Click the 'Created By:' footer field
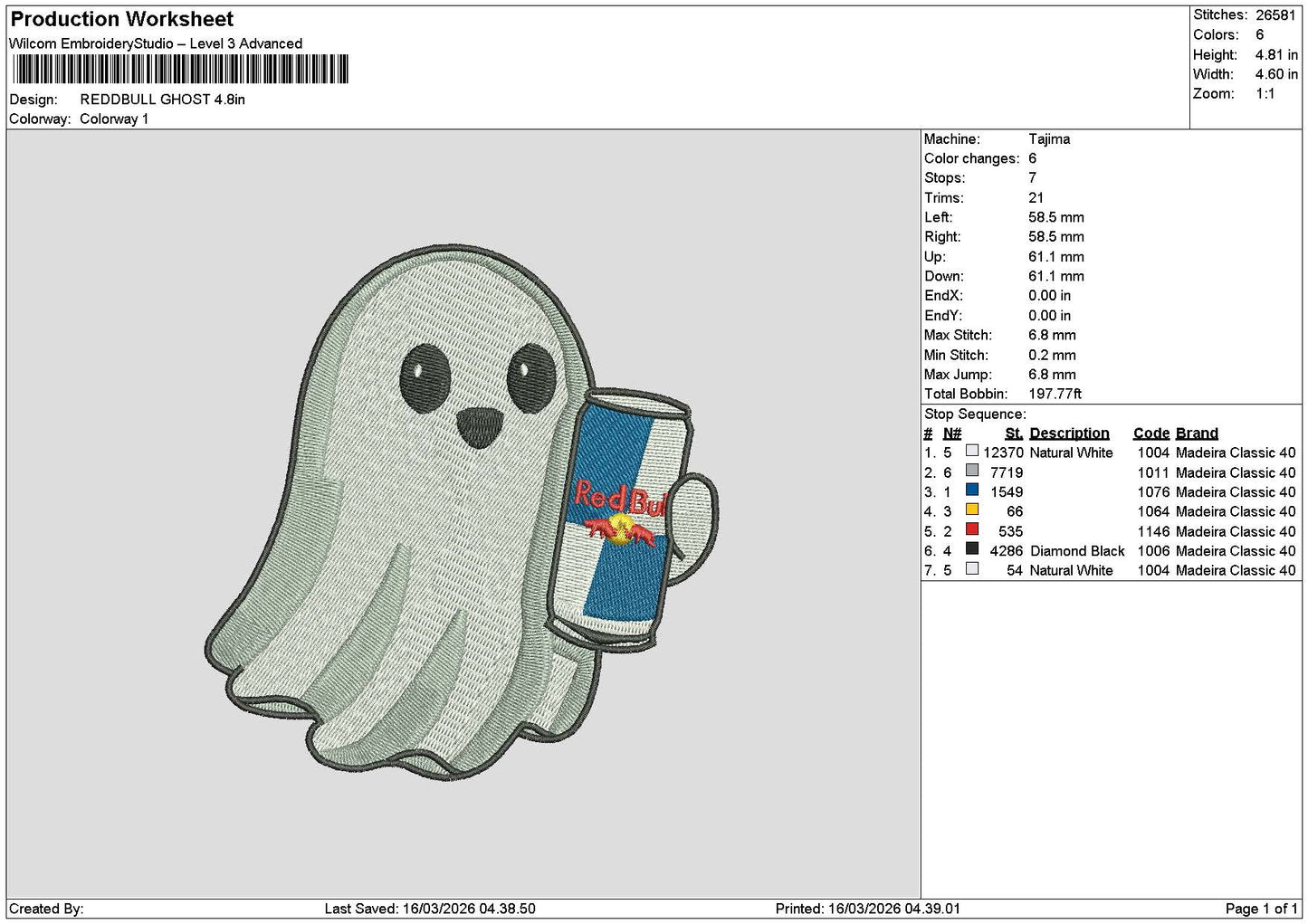Screen dimensions: 1308x924 (x=46, y=909)
